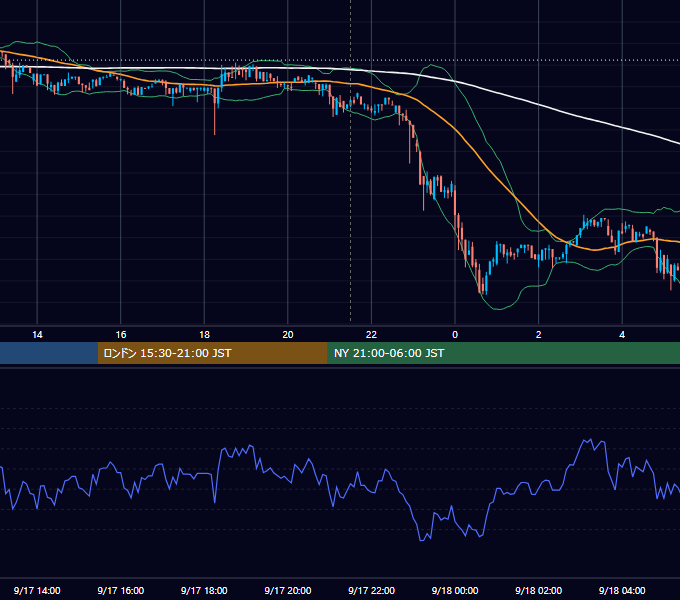Viewport: 680px width, 600px height.
Task: Click the 9/17 16:00 date label
Action: (x=121, y=590)
